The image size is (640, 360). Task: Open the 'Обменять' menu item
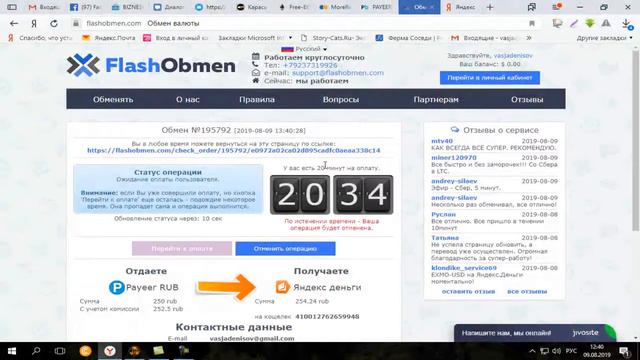113,99
